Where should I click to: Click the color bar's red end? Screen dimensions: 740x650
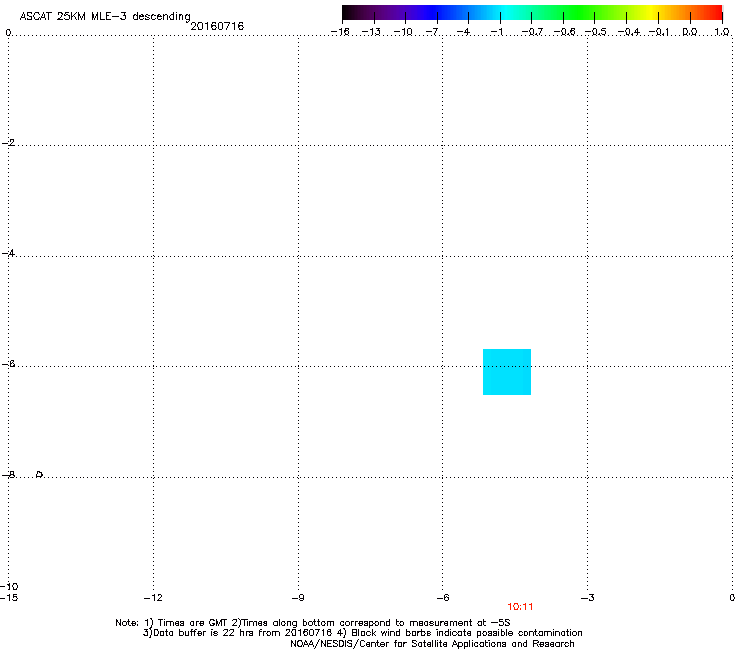(714, 13)
